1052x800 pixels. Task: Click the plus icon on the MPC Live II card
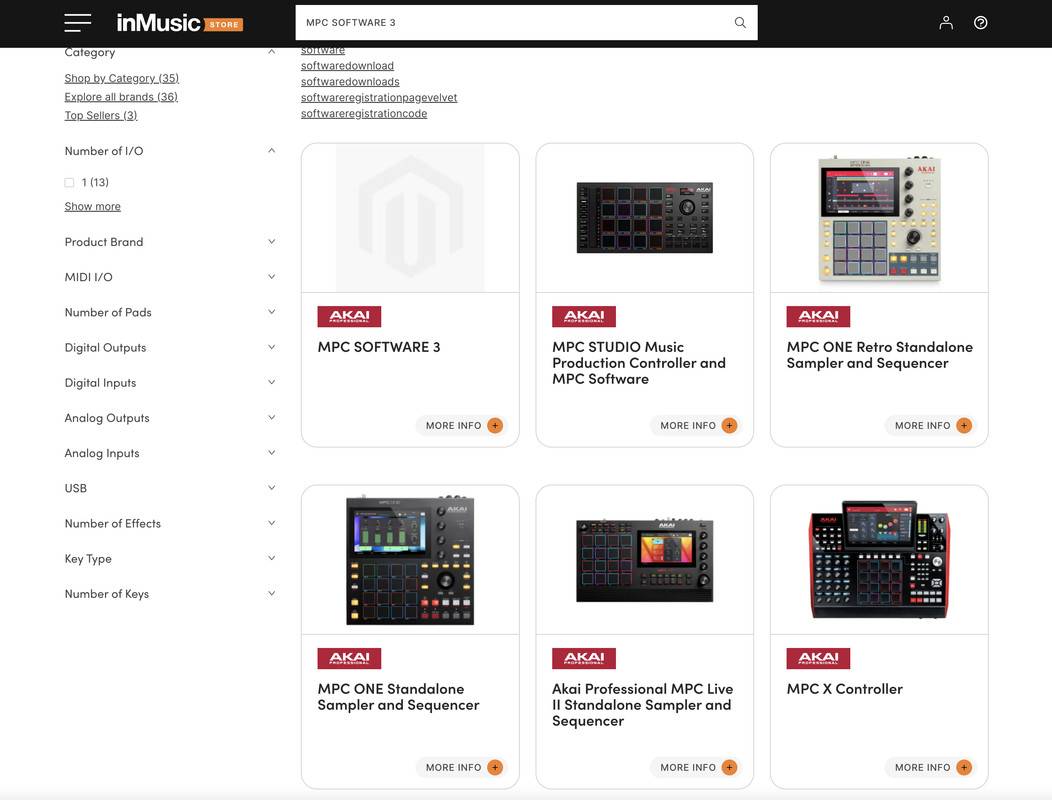(729, 767)
